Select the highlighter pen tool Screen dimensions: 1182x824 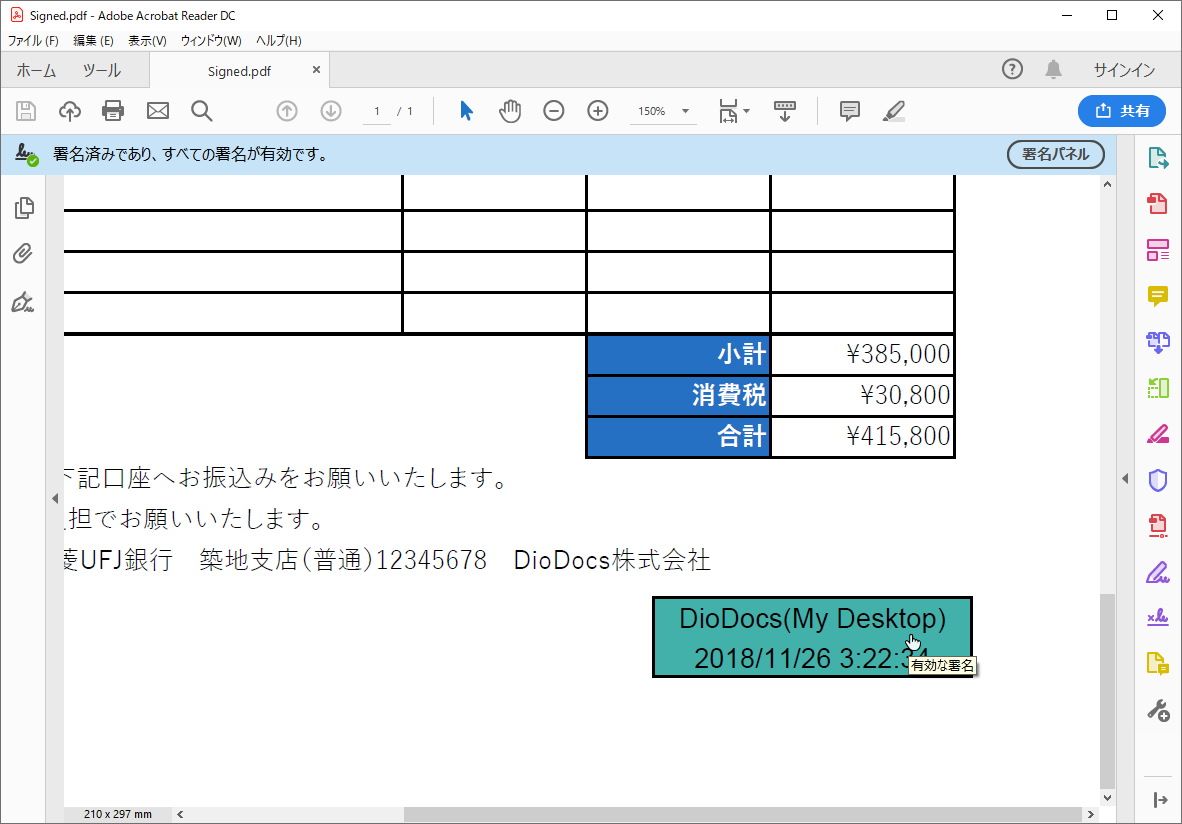[x=893, y=111]
